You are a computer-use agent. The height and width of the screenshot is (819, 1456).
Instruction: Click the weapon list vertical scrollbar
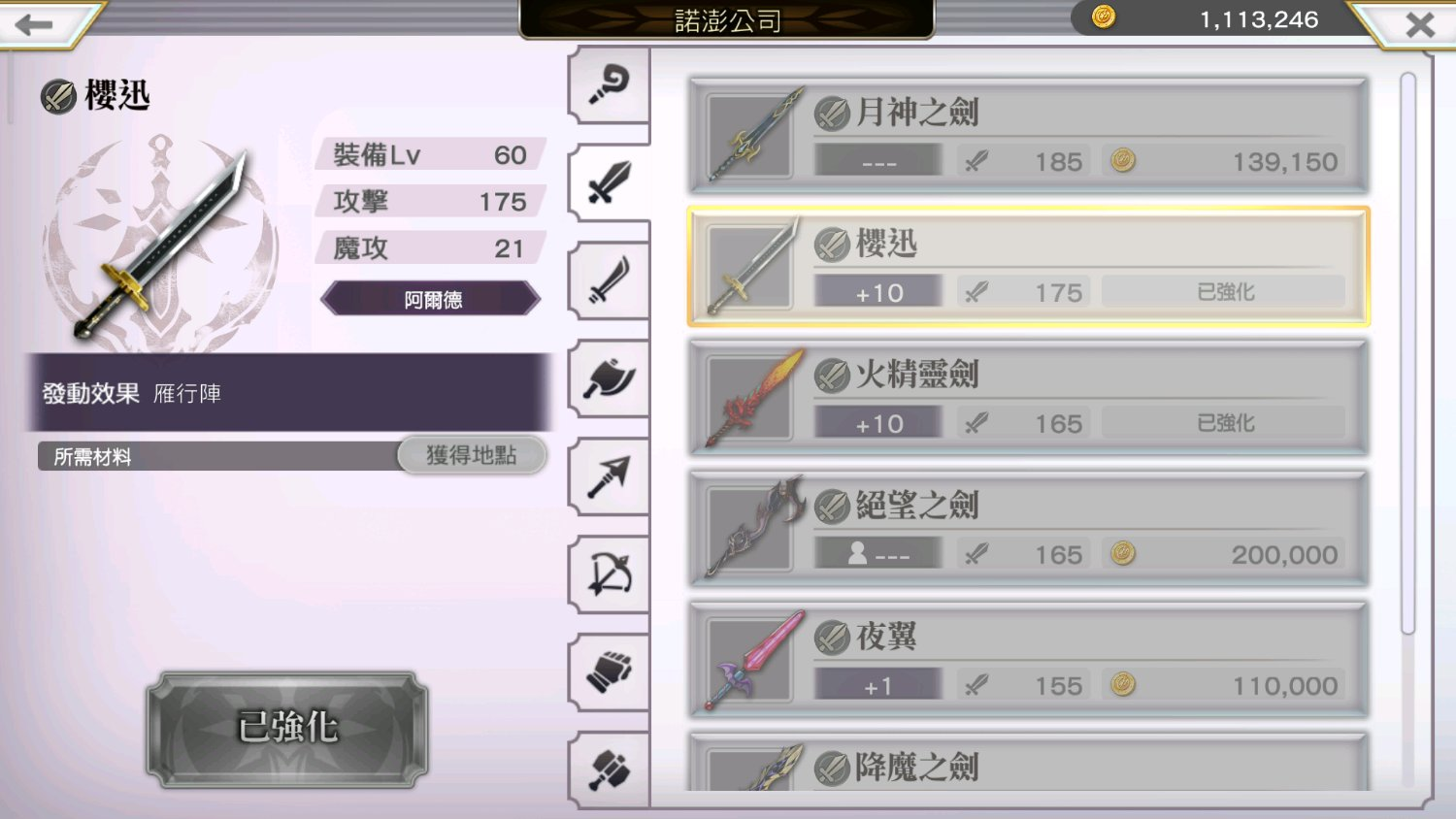1408,354
